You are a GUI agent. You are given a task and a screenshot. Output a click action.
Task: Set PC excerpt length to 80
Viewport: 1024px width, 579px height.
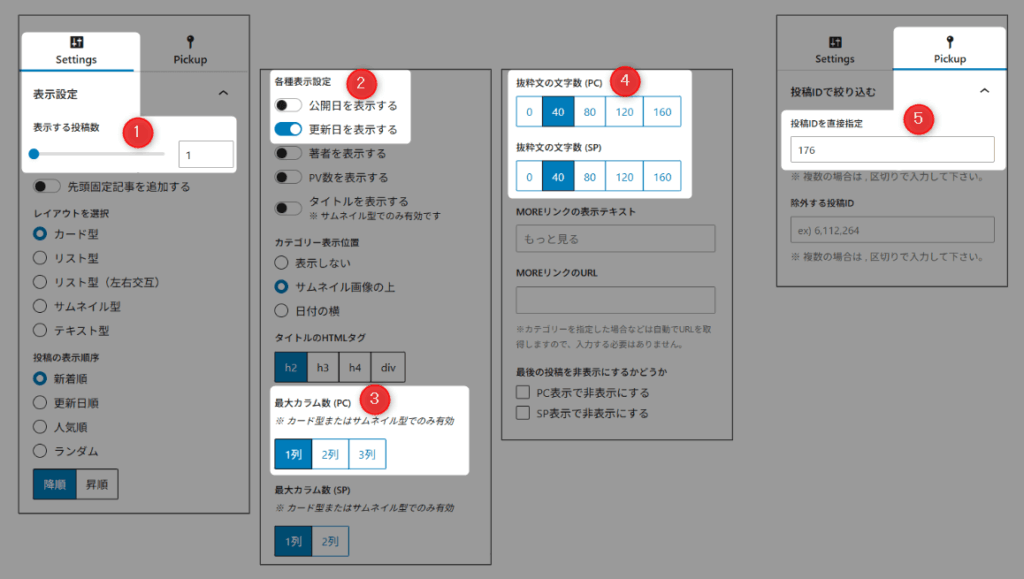point(590,112)
